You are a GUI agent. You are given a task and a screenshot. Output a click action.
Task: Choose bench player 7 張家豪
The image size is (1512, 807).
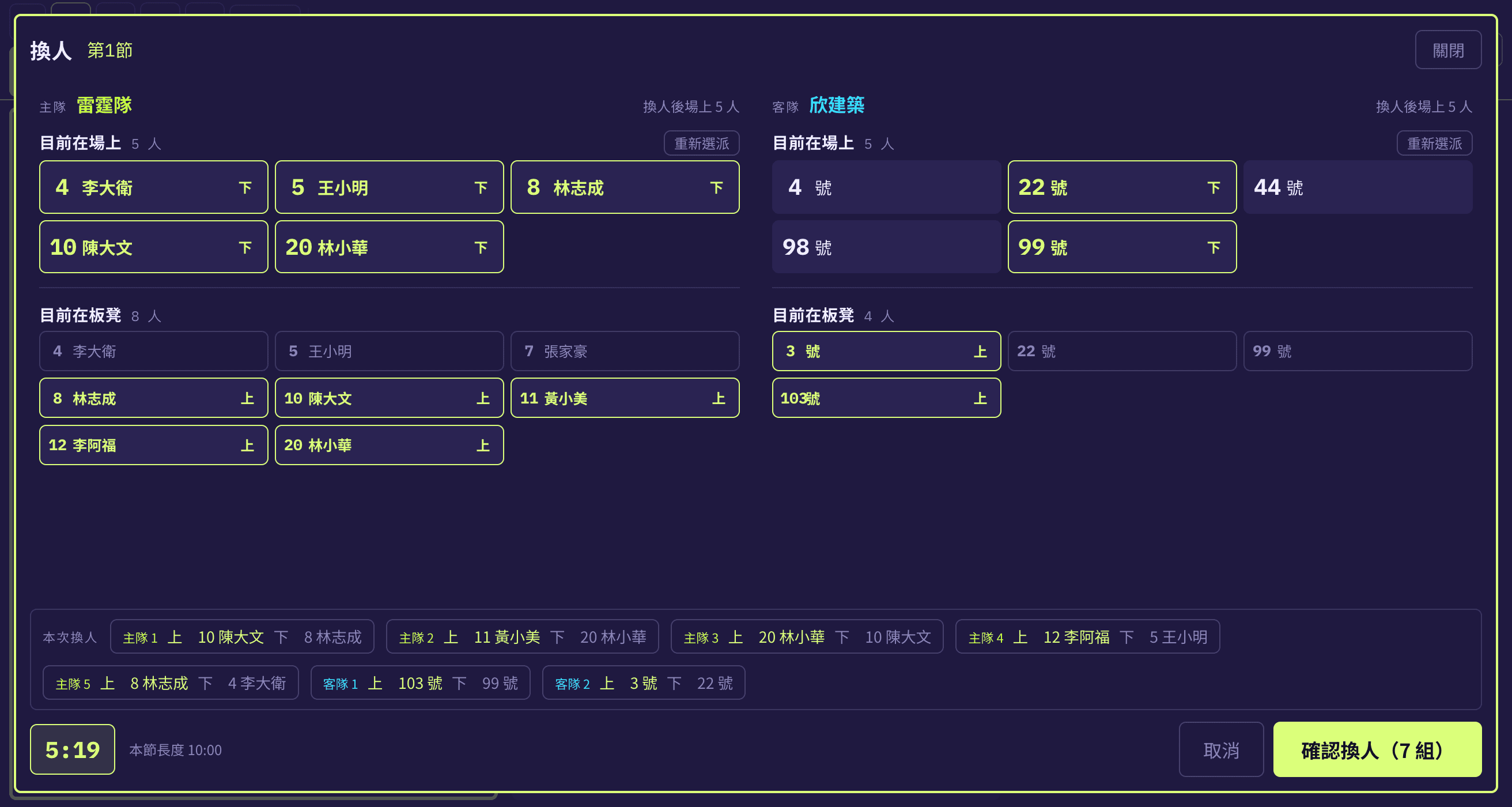point(625,351)
